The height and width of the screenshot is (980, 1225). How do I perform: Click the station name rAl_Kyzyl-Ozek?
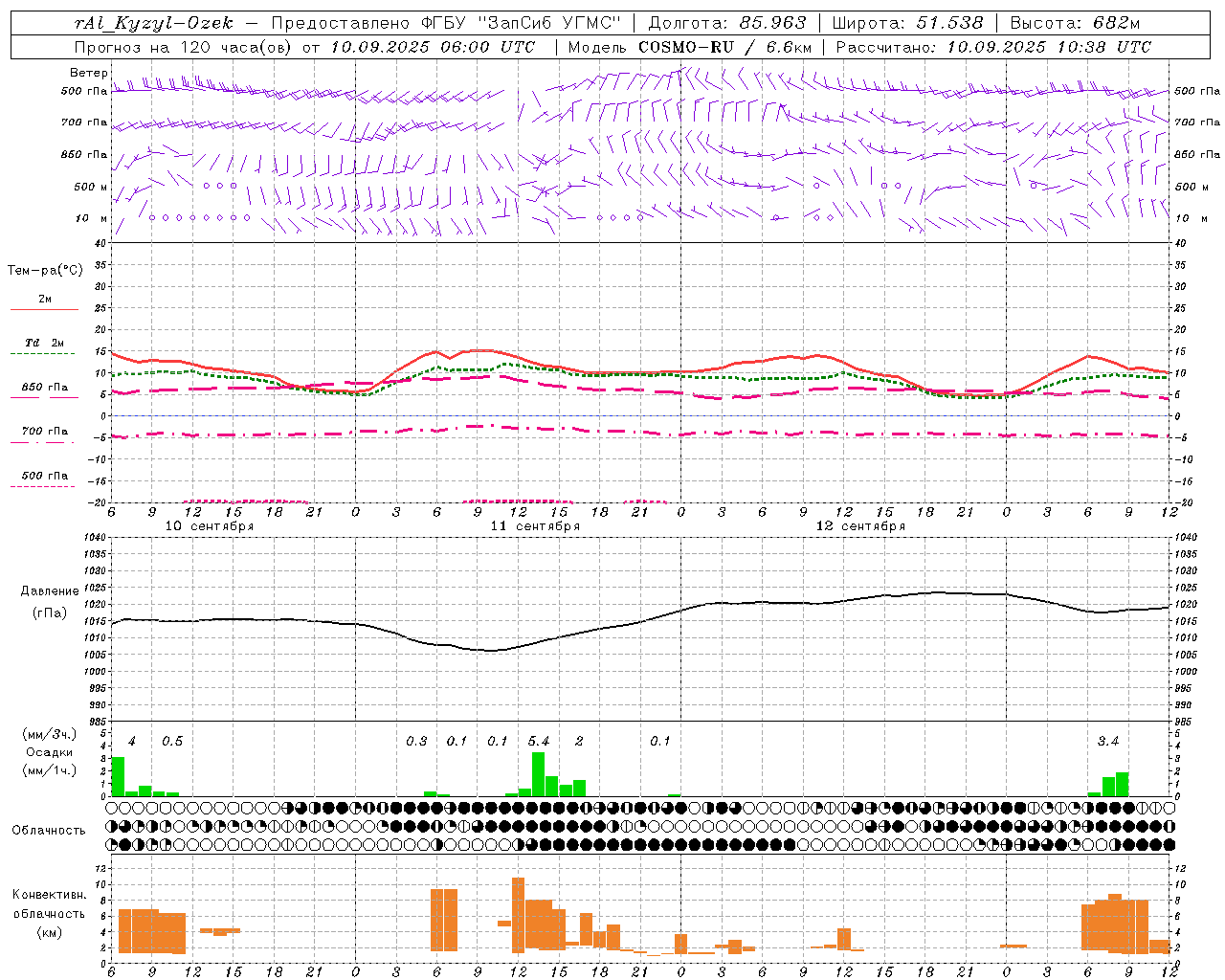point(153,23)
